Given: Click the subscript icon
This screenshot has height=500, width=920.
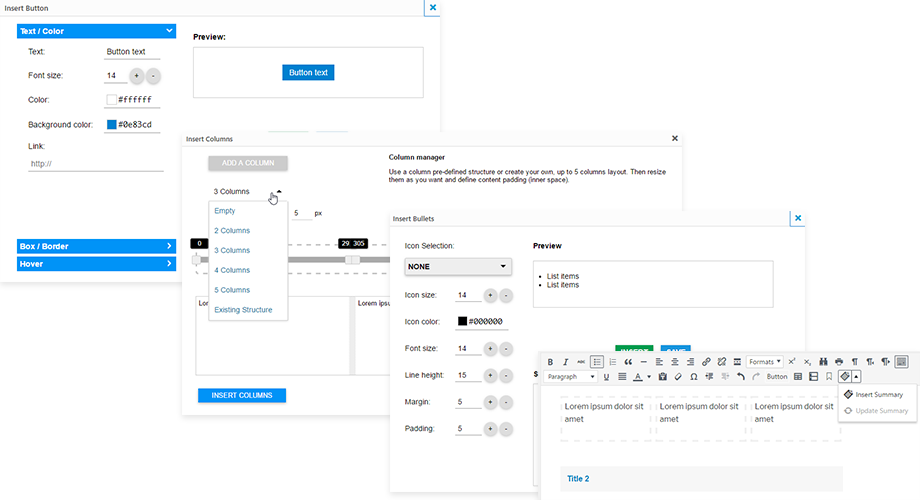Looking at the screenshot, I should pyautogui.click(x=807, y=362).
